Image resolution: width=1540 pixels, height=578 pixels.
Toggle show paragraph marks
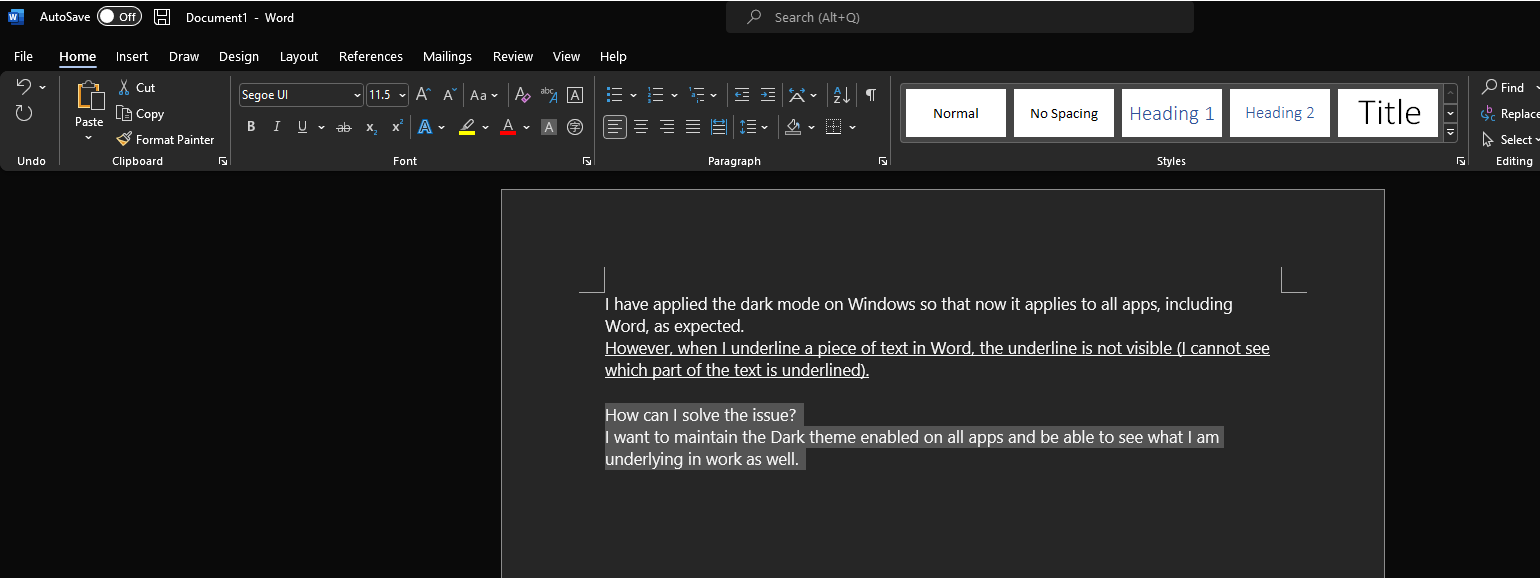coord(871,95)
